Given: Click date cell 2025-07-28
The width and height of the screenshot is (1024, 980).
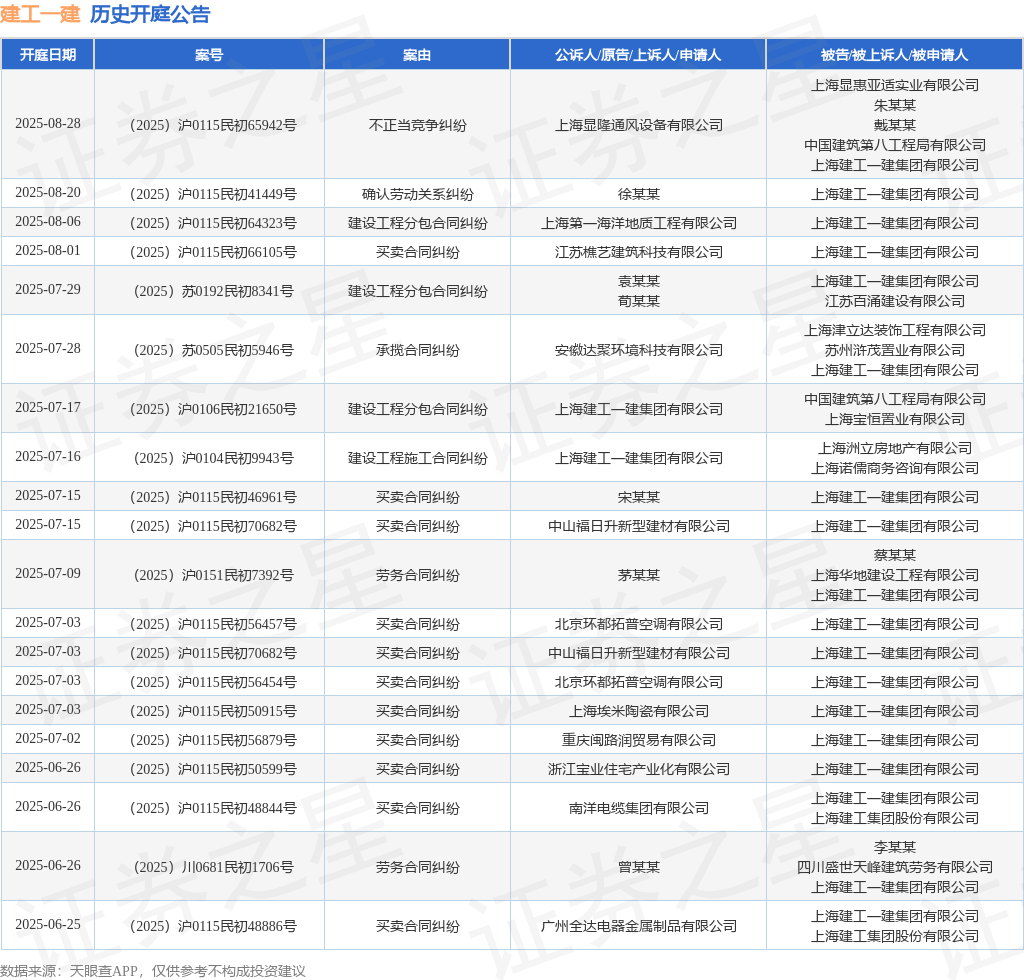Looking at the screenshot, I should click(x=48, y=349).
